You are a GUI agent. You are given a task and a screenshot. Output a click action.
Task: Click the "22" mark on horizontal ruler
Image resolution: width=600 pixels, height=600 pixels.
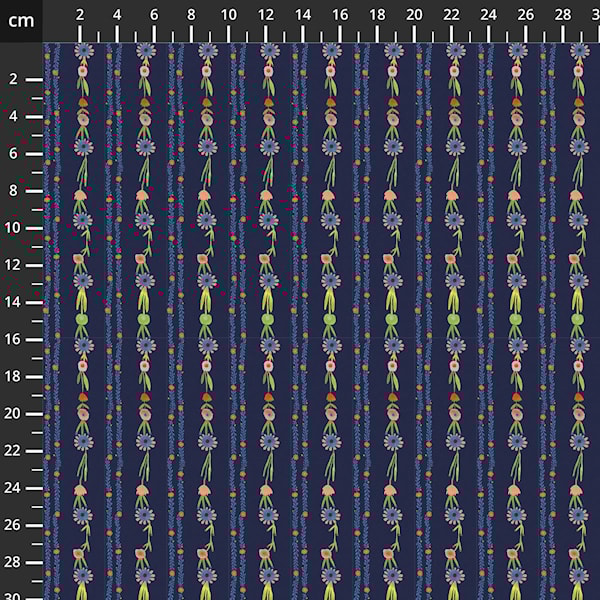click(x=451, y=15)
